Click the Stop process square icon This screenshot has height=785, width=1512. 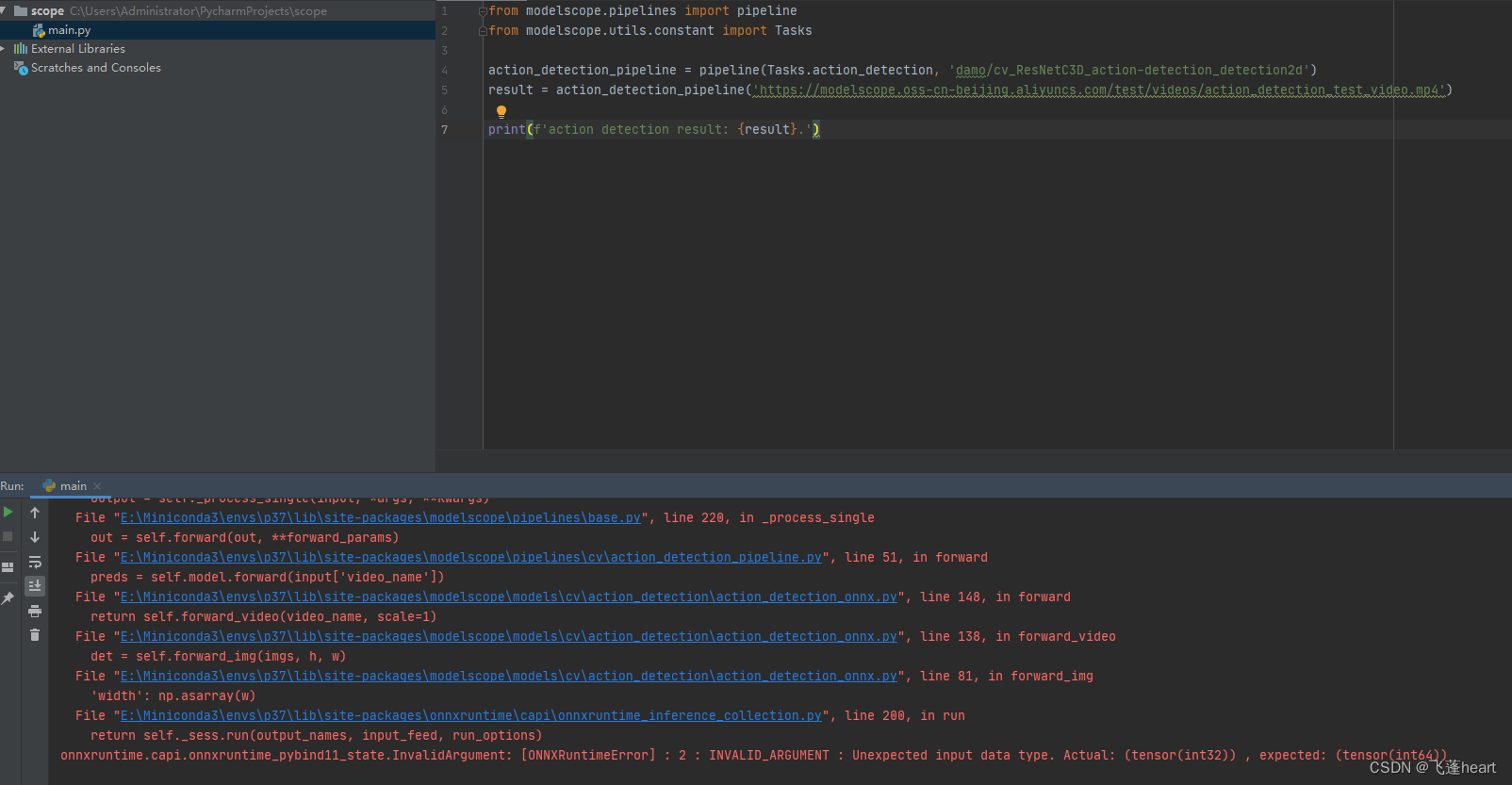[8, 536]
